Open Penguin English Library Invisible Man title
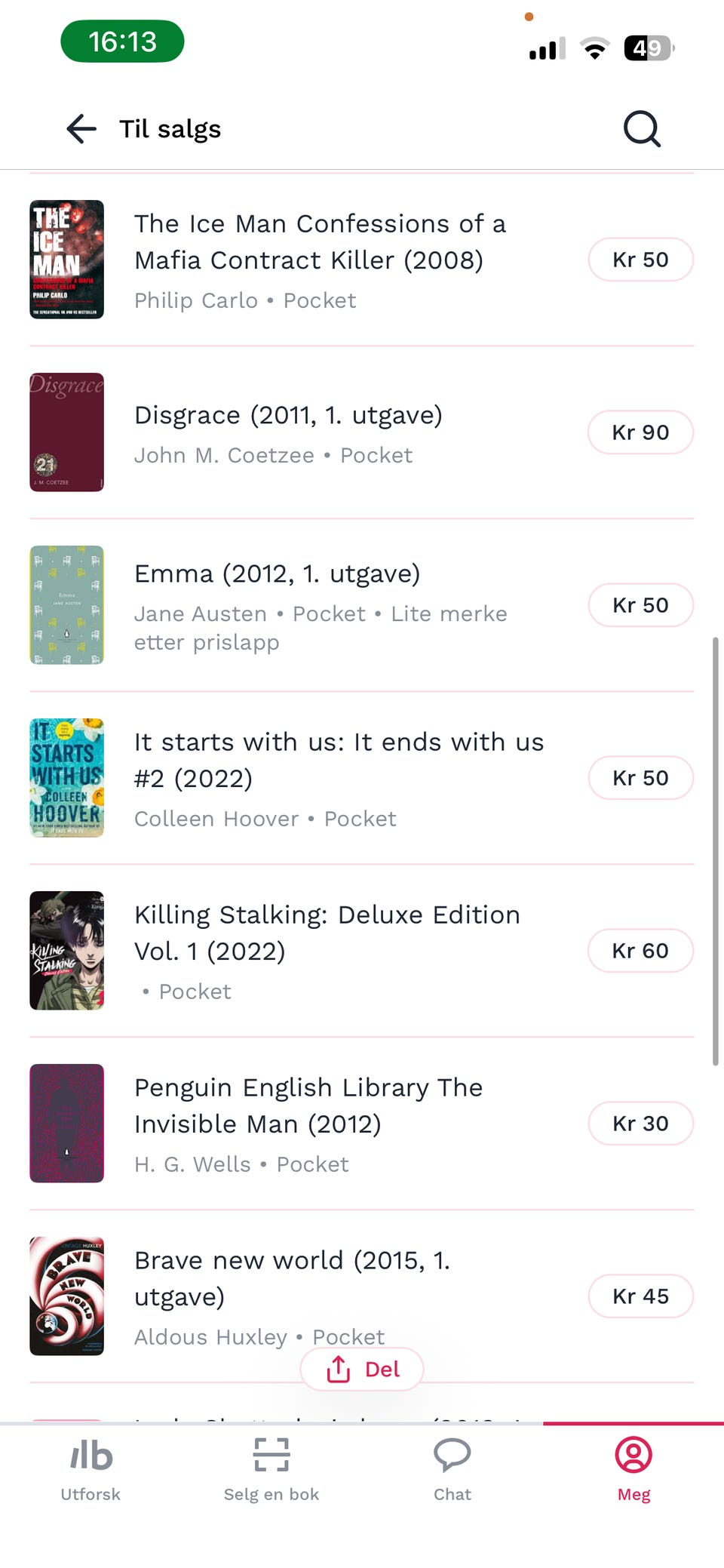This screenshot has width=724, height=1568. coord(308,1105)
